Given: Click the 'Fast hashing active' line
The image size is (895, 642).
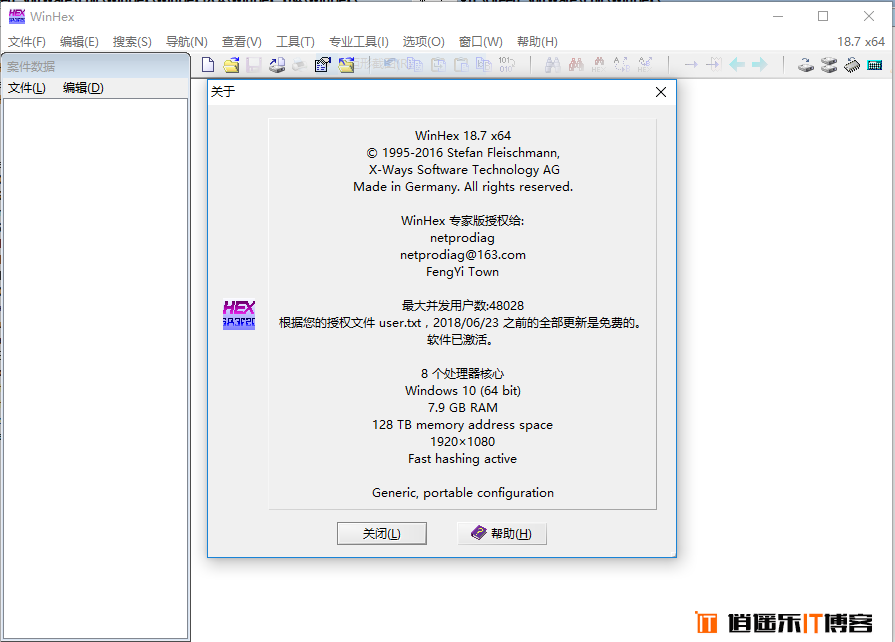Looking at the screenshot, I should (462, 459).
